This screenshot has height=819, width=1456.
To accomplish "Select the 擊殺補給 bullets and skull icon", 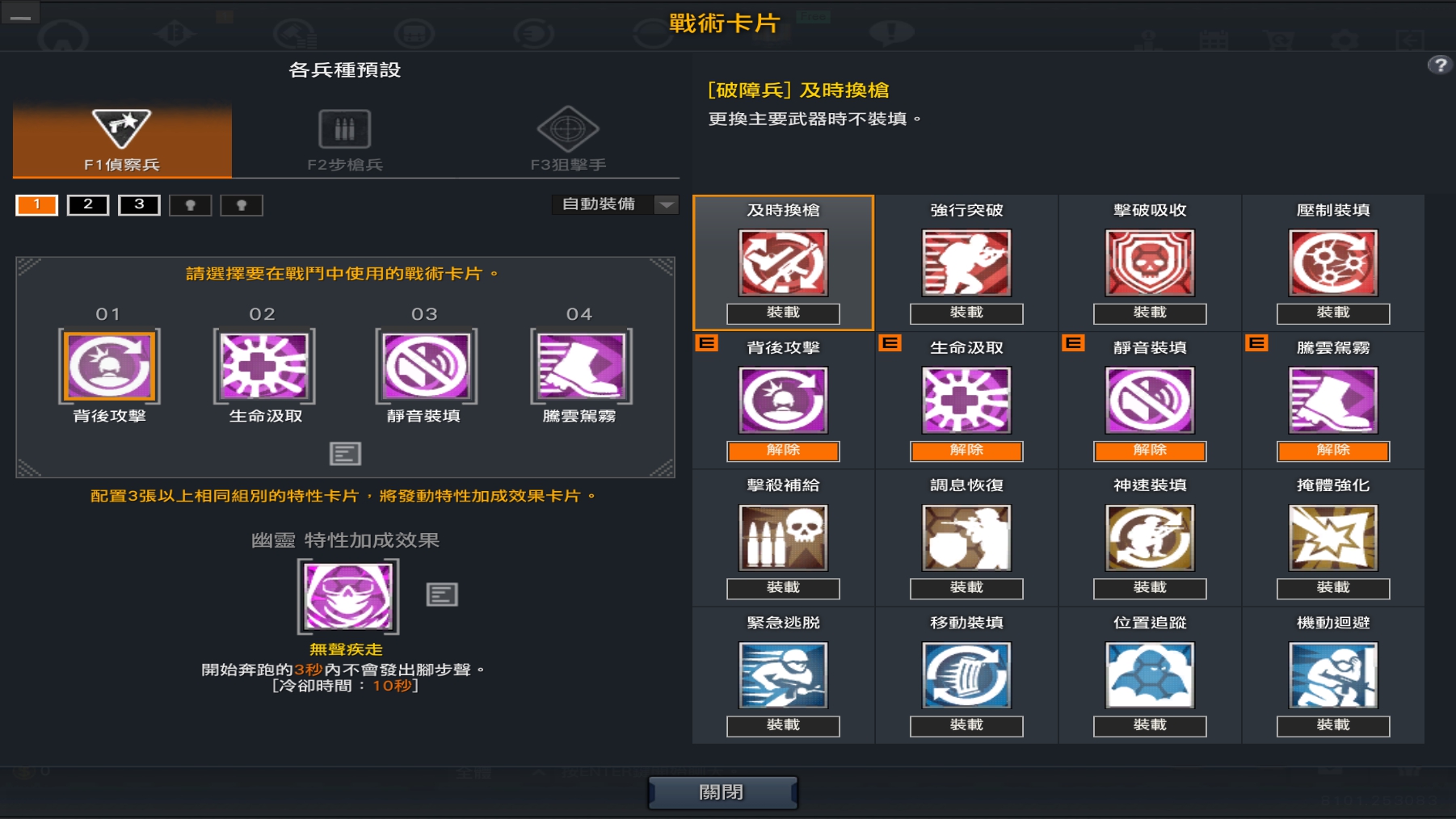I will [783, 538].
